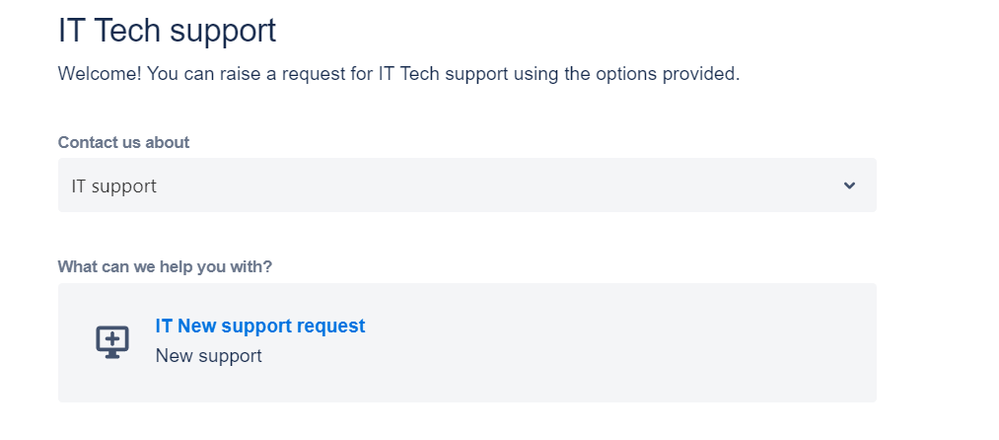The width and height of the screenshot is (999, 440).
Task: Click the middle of the Contact dropdown box
Action: [467, 185]
